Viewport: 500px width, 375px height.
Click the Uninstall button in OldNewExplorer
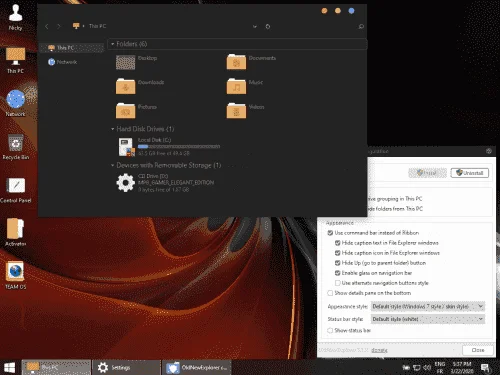[x=470, y=173]
